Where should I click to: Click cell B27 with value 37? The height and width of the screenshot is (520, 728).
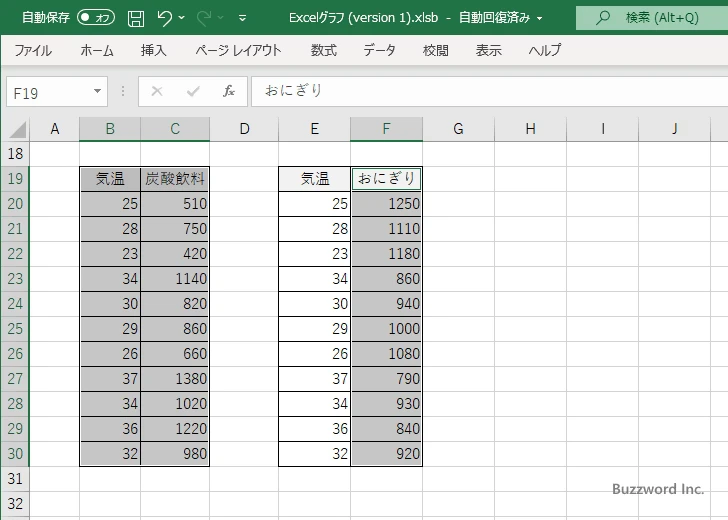(110, 379)
